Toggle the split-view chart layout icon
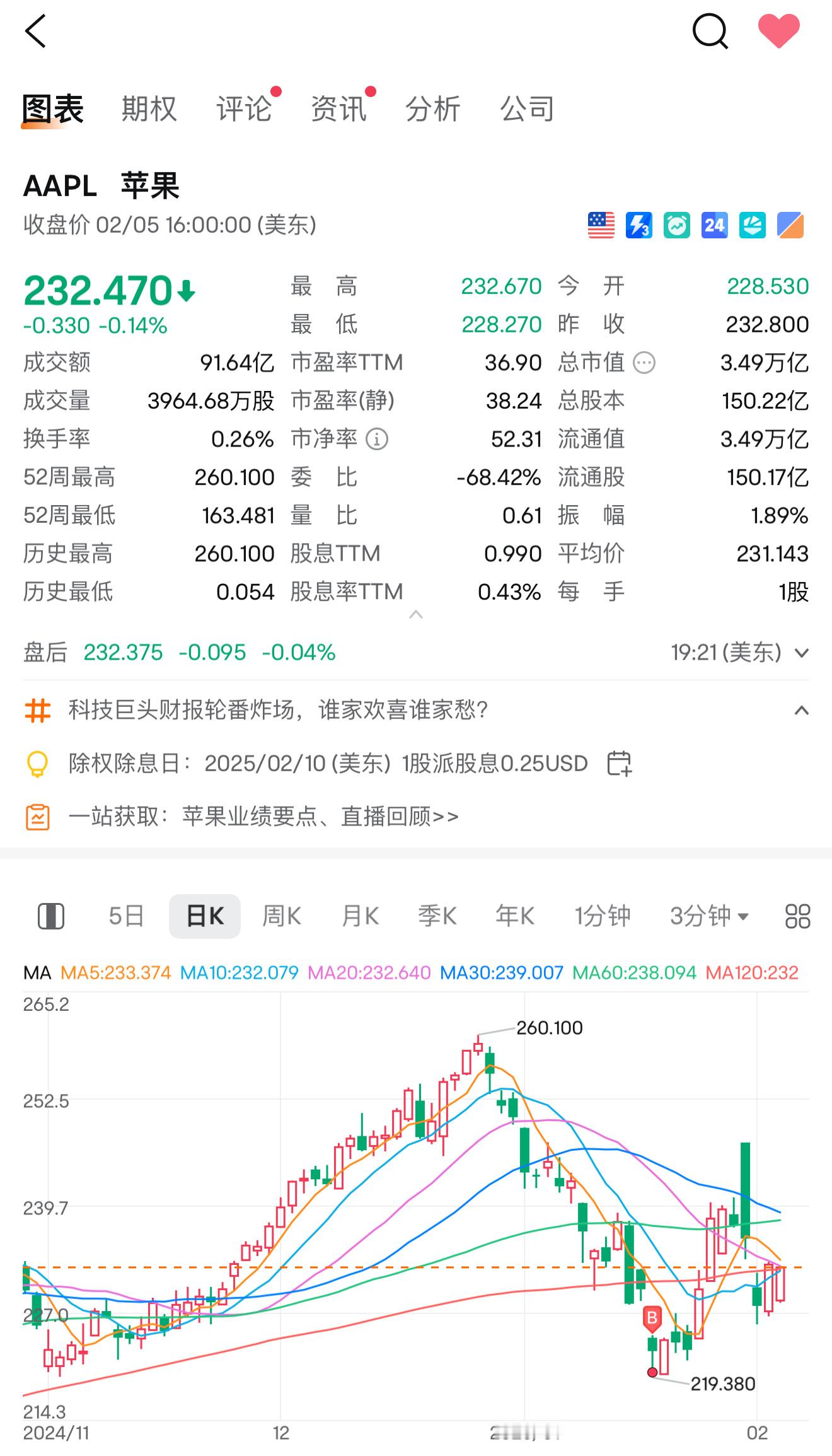This screenshot has width=832, height=1456. [51, 916]
